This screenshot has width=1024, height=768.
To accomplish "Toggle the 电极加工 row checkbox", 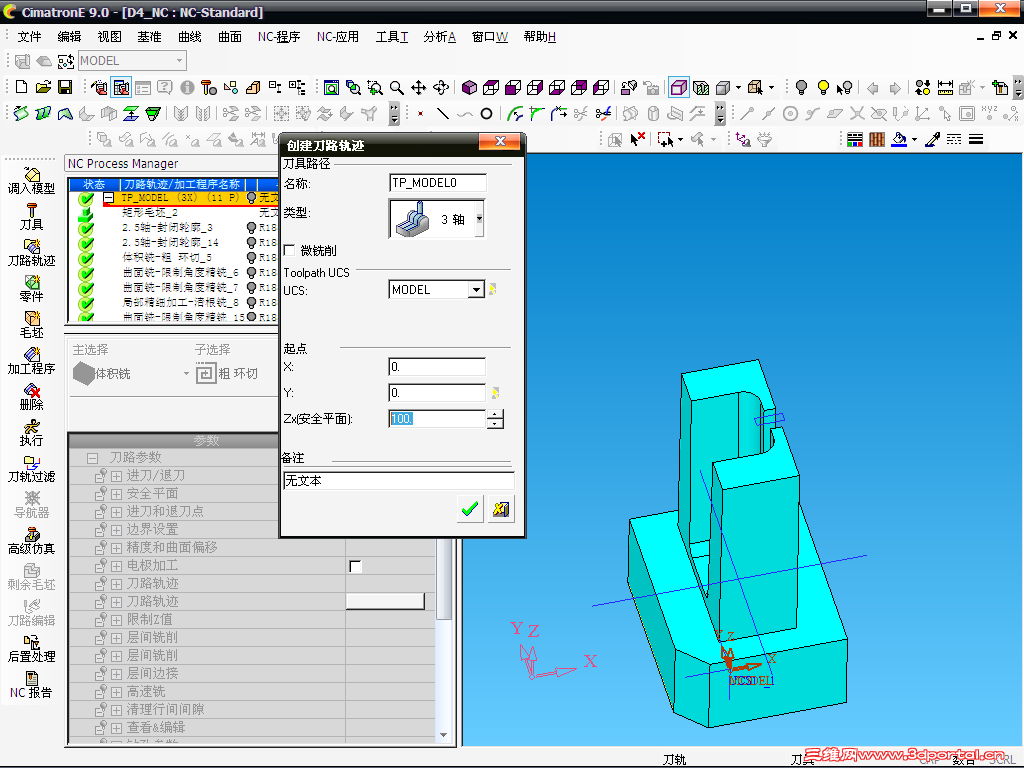I will [x=355, y=566].
